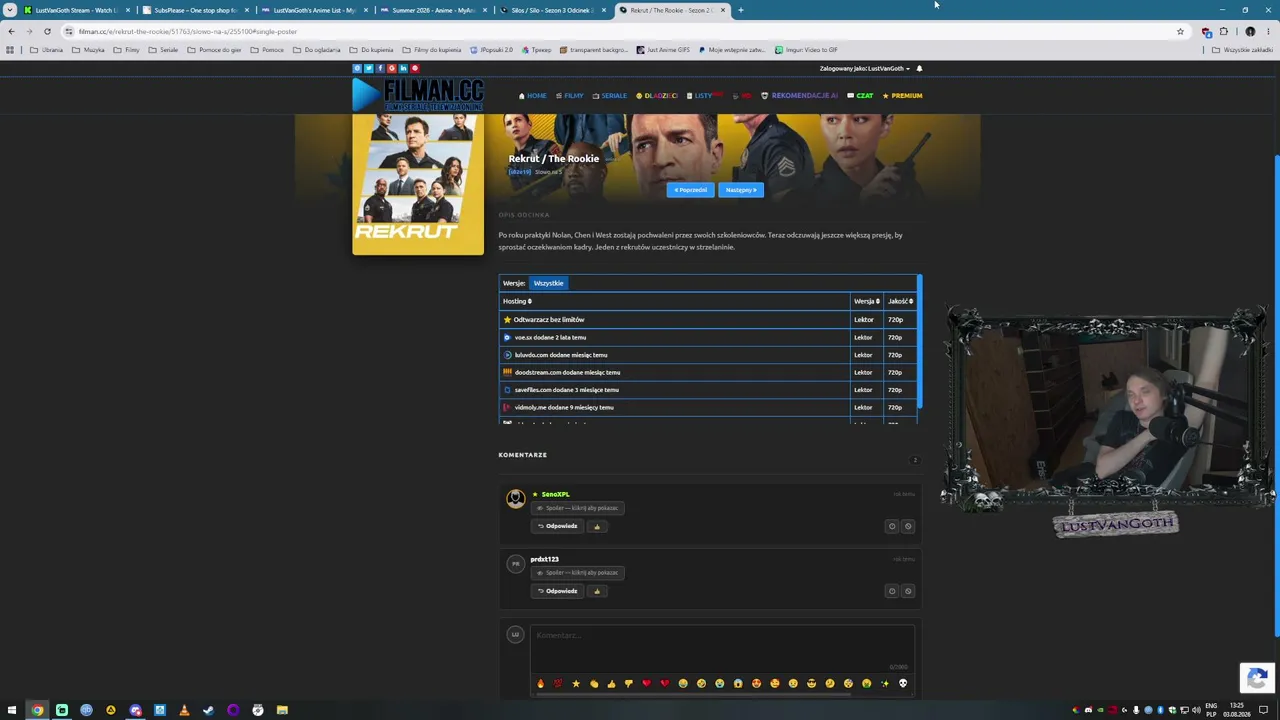Image resolution: width=1280 pixels, height=720 pixels.
Task: Reply to SenoXPL's comment with Odpowiedz
Action: coord(557,526)
